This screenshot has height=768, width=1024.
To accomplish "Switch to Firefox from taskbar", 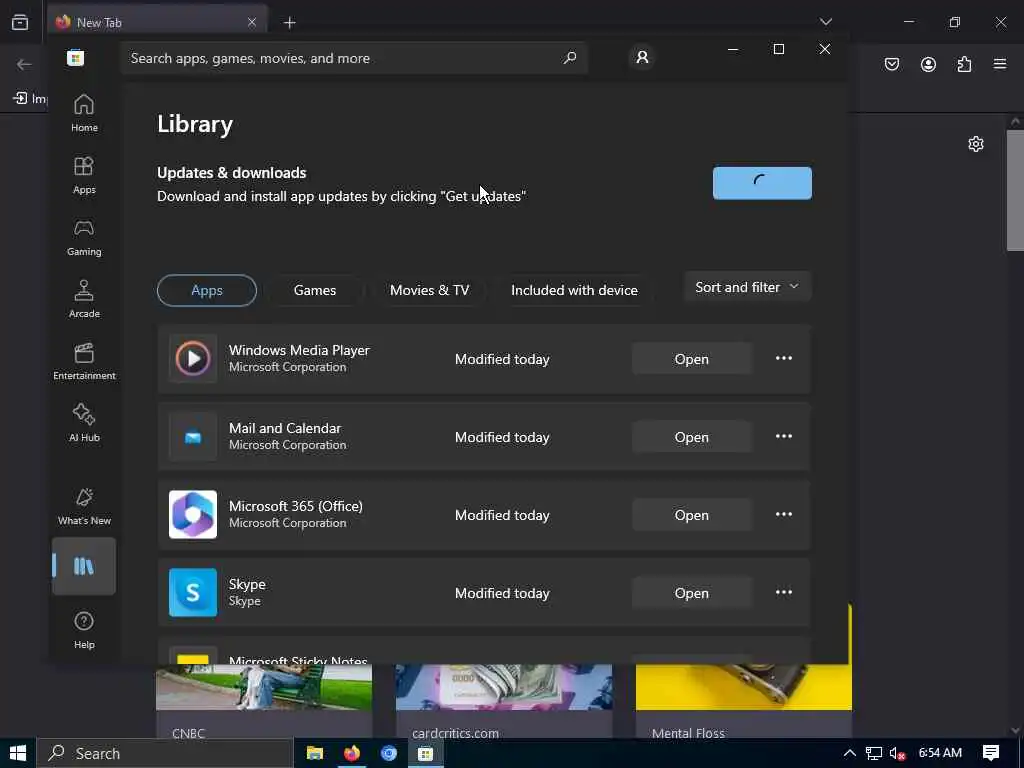I will 352,753.
